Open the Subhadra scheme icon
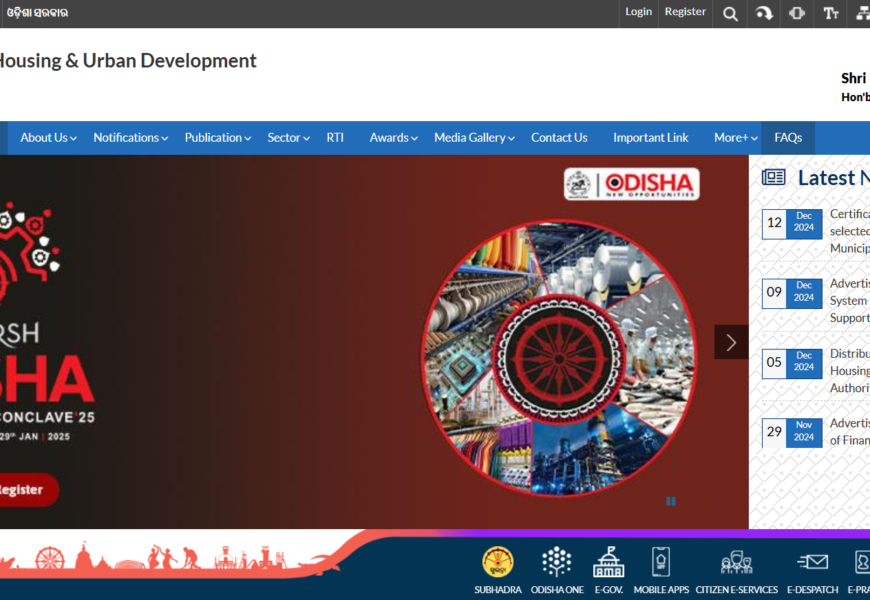This screenshot has height=600, width=870. point(497,563)
